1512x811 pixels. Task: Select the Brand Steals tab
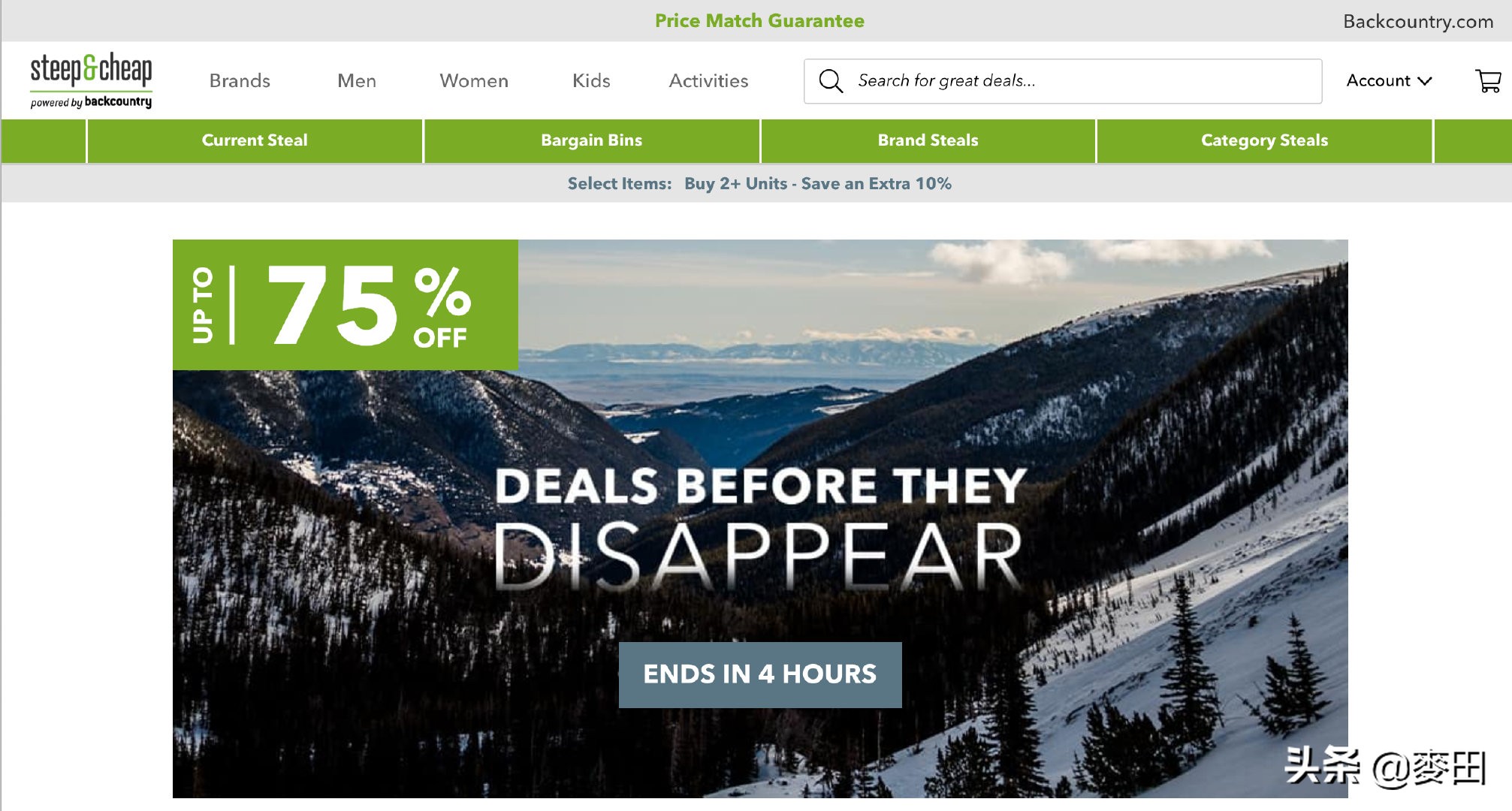coord(928,140)
